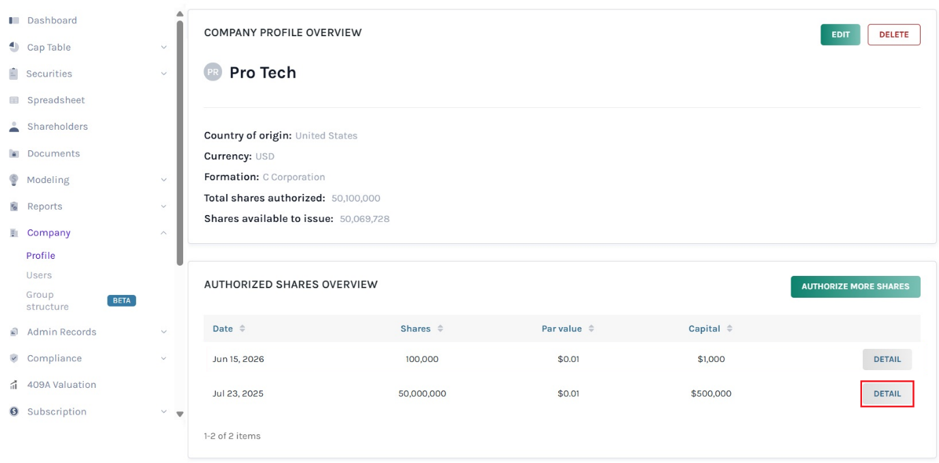The height and width of the screenshot is (463, 939).
Task: Sort table by Date column arrows
Action: click(243, 329)
